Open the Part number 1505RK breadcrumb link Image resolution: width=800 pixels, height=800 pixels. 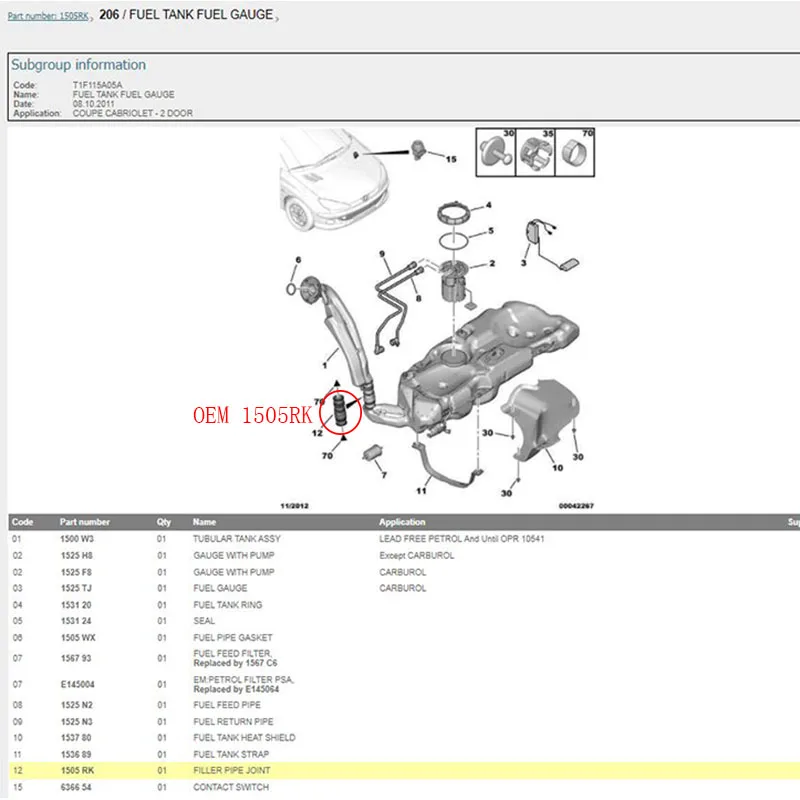pos(48,16)
